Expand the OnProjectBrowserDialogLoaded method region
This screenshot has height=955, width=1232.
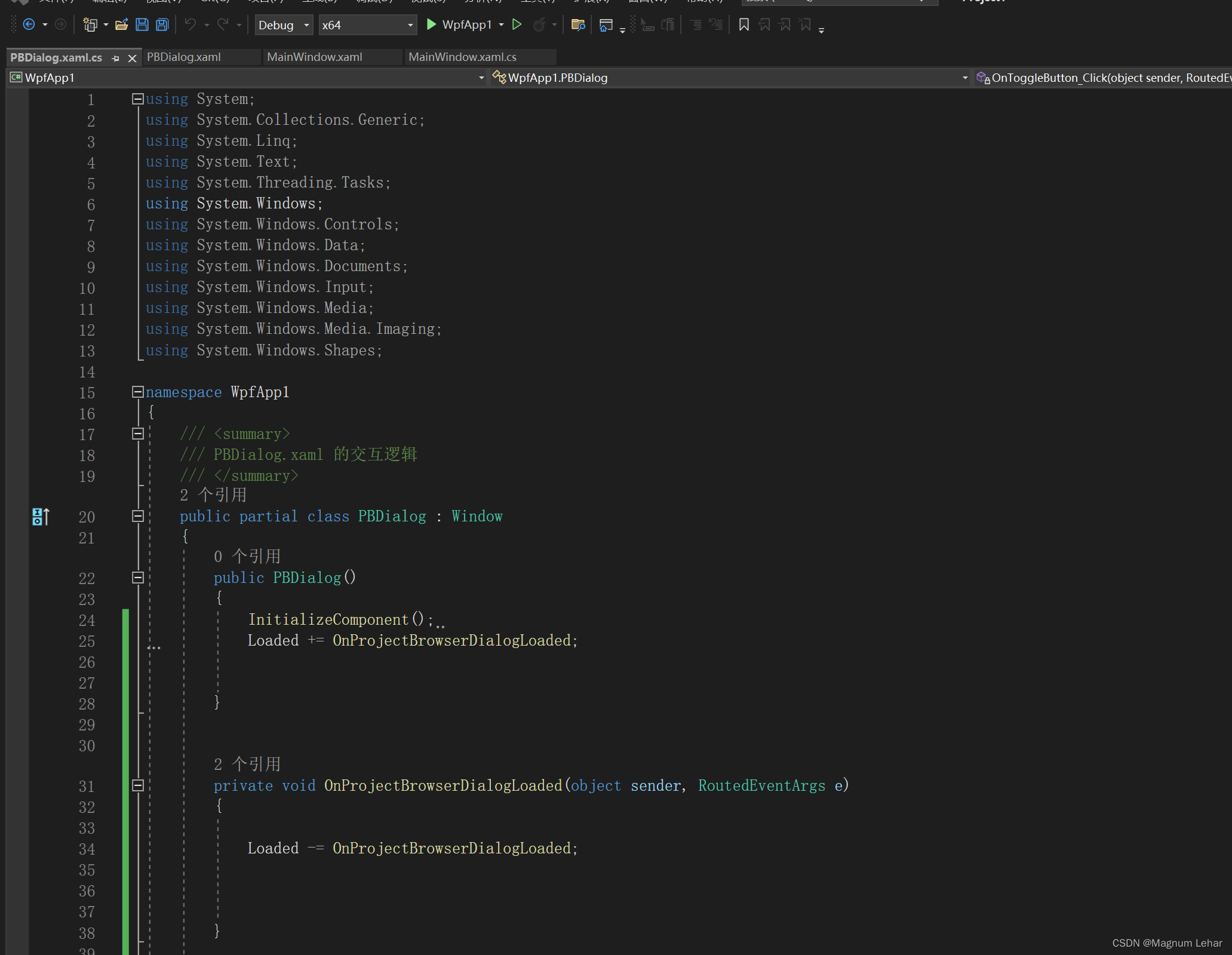click(x=137, y=786)
